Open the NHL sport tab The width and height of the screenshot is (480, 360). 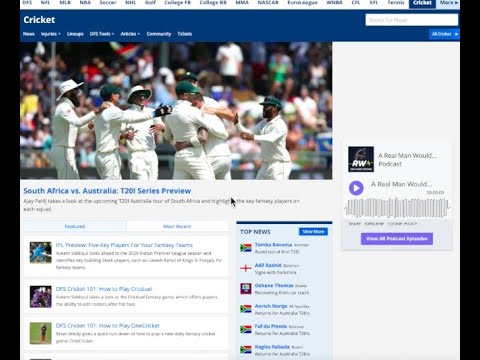pyautogui.click(x=130, y=3)
